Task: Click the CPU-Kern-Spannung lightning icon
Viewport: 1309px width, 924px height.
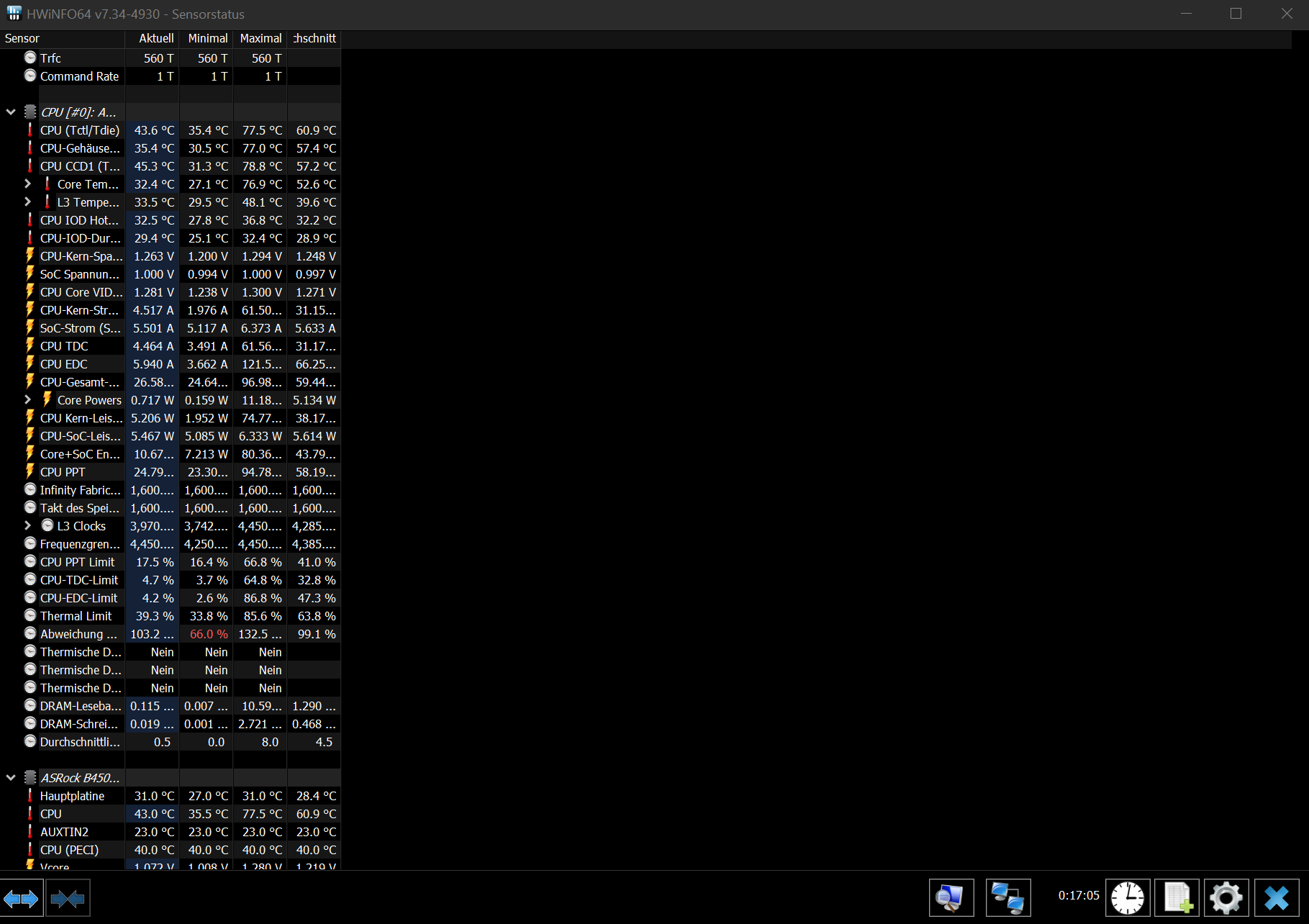Action: click(30, 256)
